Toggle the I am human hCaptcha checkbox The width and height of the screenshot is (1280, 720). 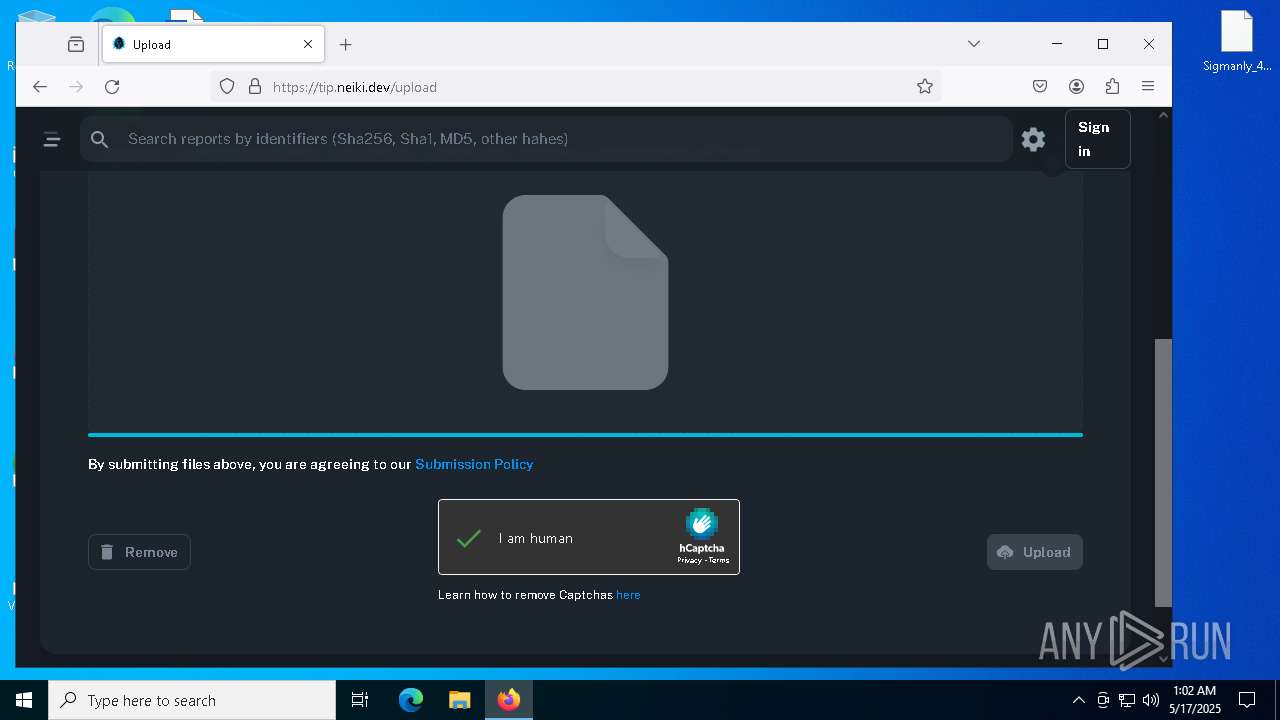point(469,538)
